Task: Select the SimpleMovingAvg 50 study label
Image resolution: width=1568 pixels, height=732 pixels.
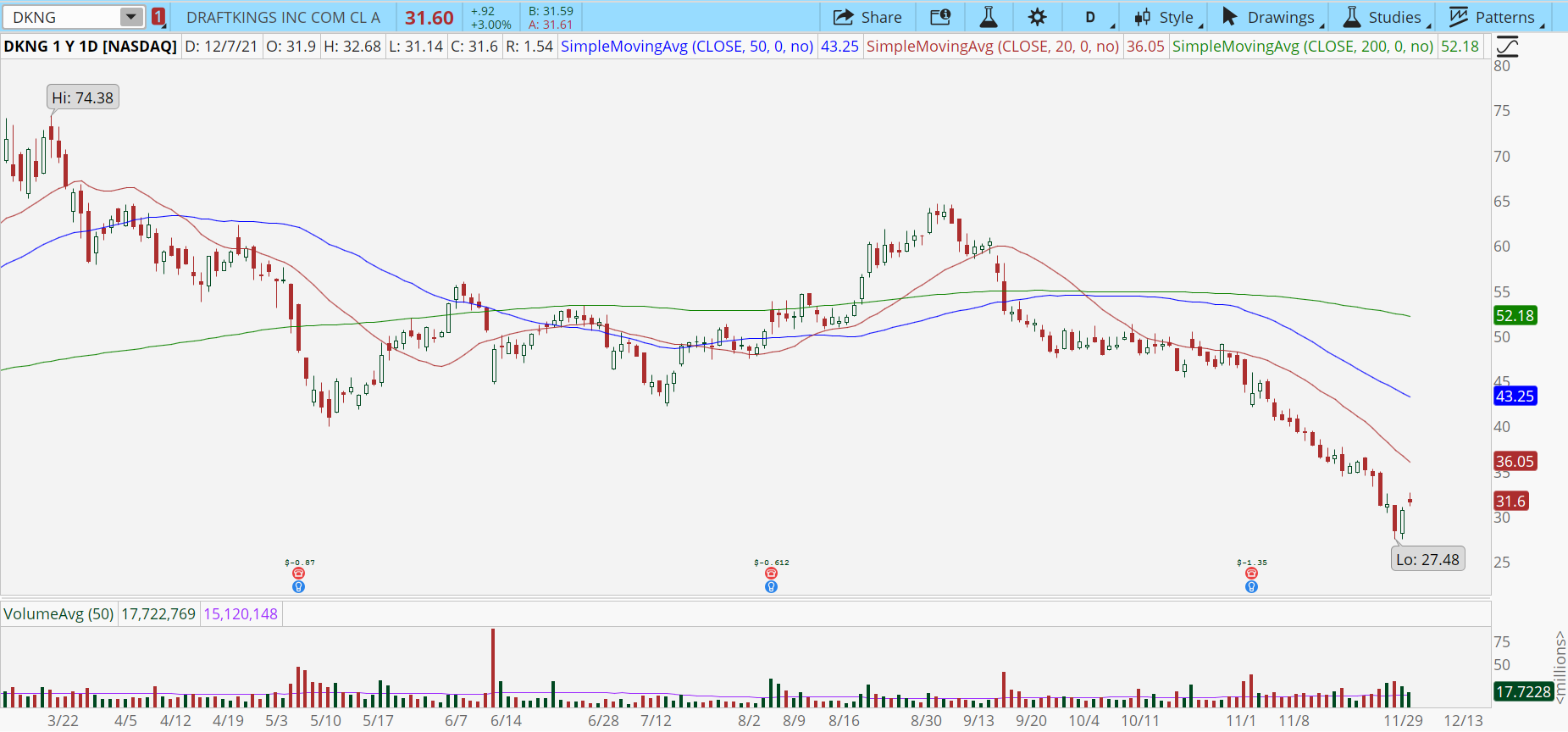Action: point(687,47)
